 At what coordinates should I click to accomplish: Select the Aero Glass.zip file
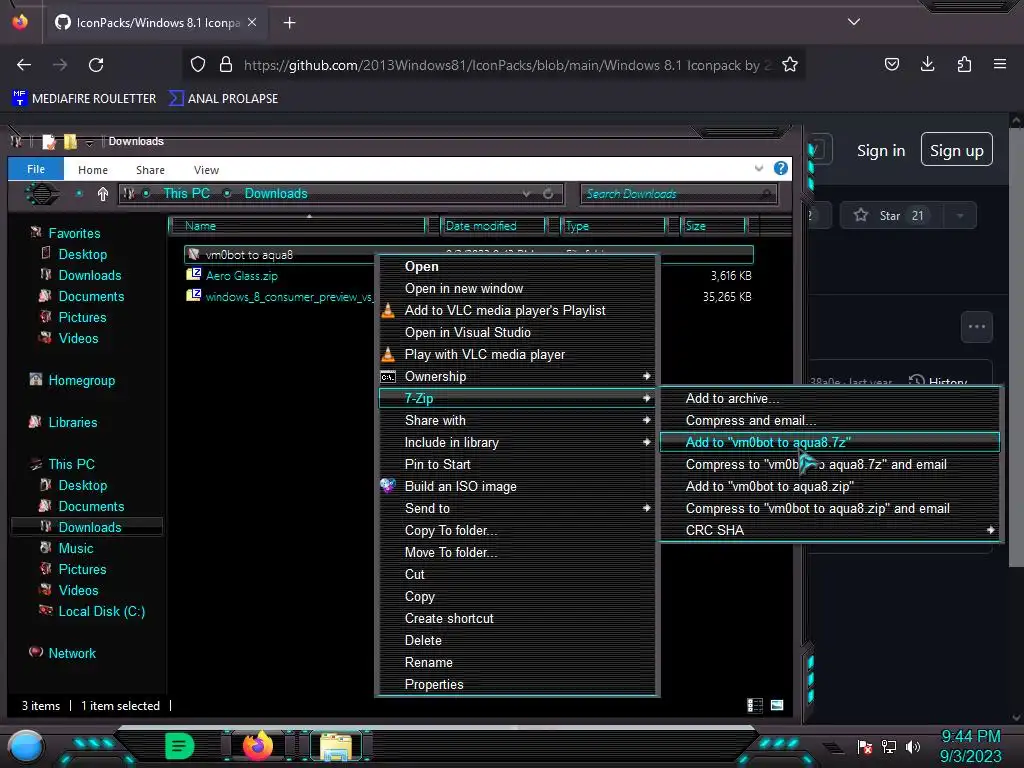pyautogui.click(x=242, y=276)
